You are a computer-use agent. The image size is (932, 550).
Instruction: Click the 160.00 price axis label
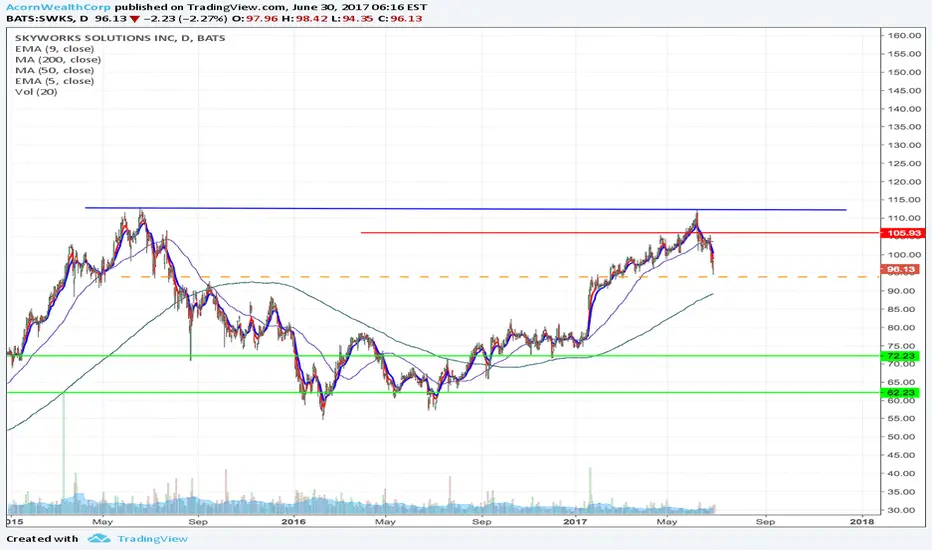point(904,36)
